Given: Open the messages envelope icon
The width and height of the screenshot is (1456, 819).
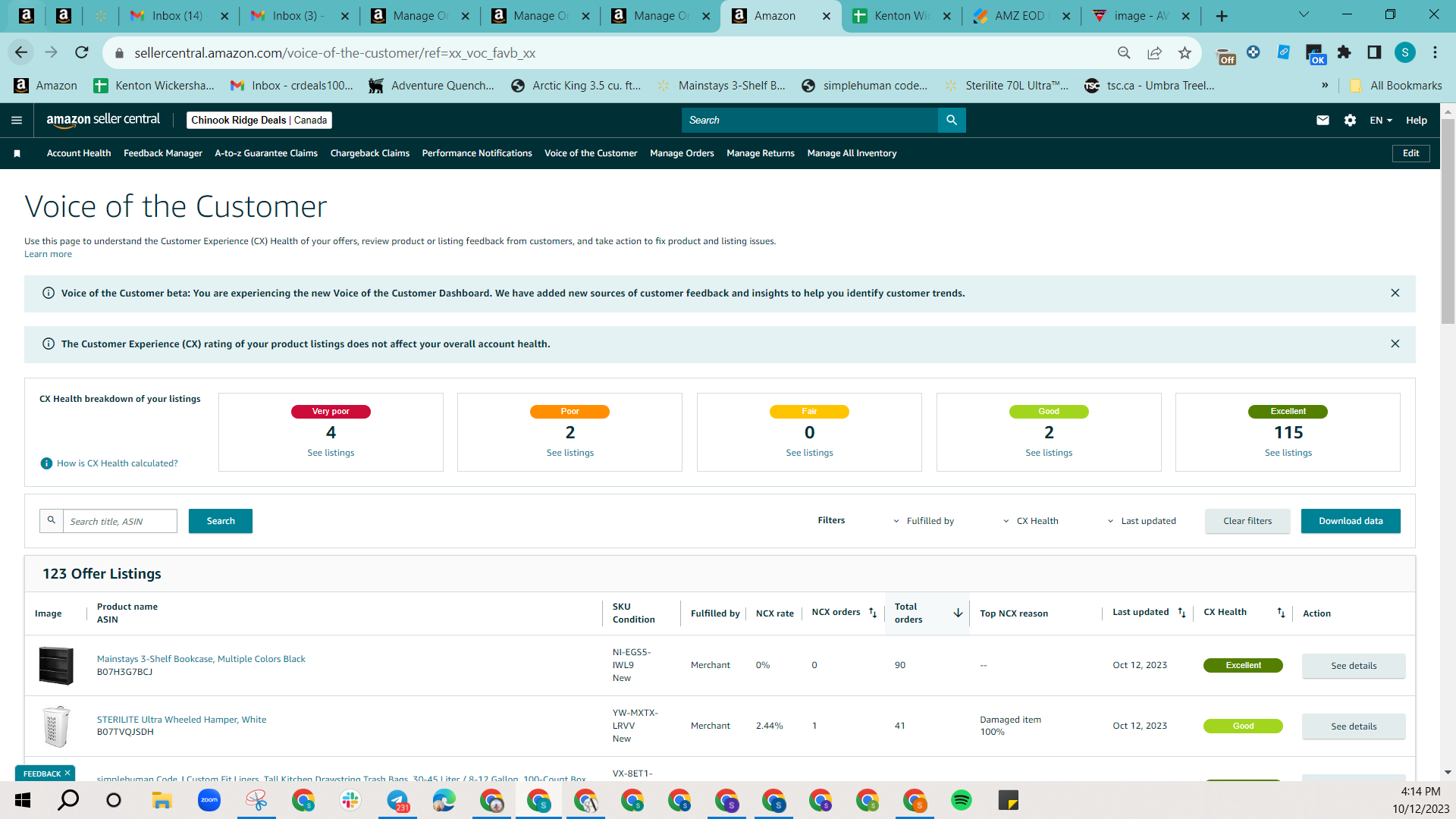Looking at the screenshot, I should tap(1323, 120).
